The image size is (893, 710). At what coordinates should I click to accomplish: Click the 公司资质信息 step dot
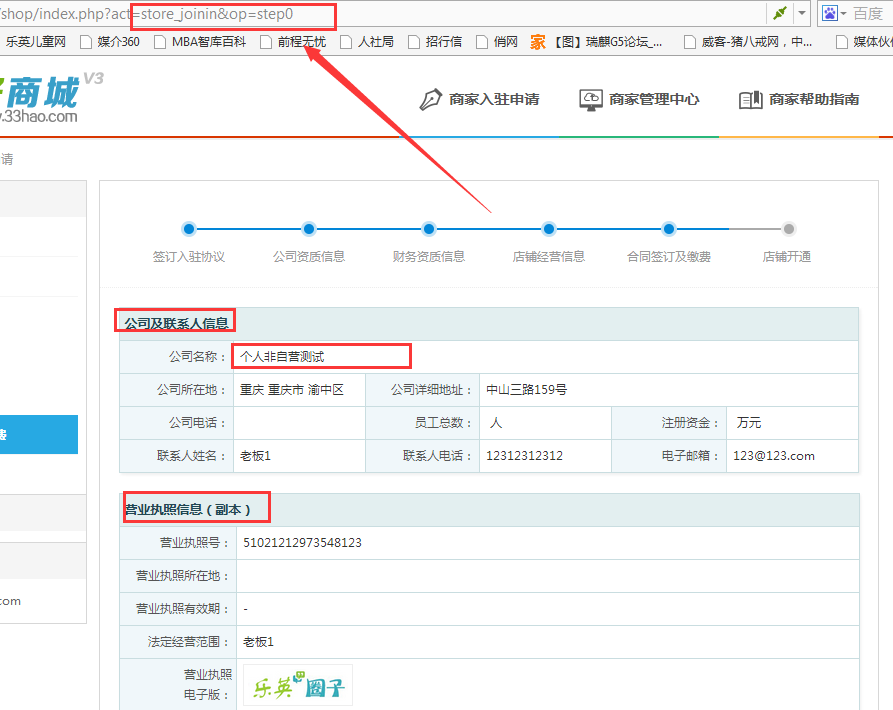coord(309,229)
